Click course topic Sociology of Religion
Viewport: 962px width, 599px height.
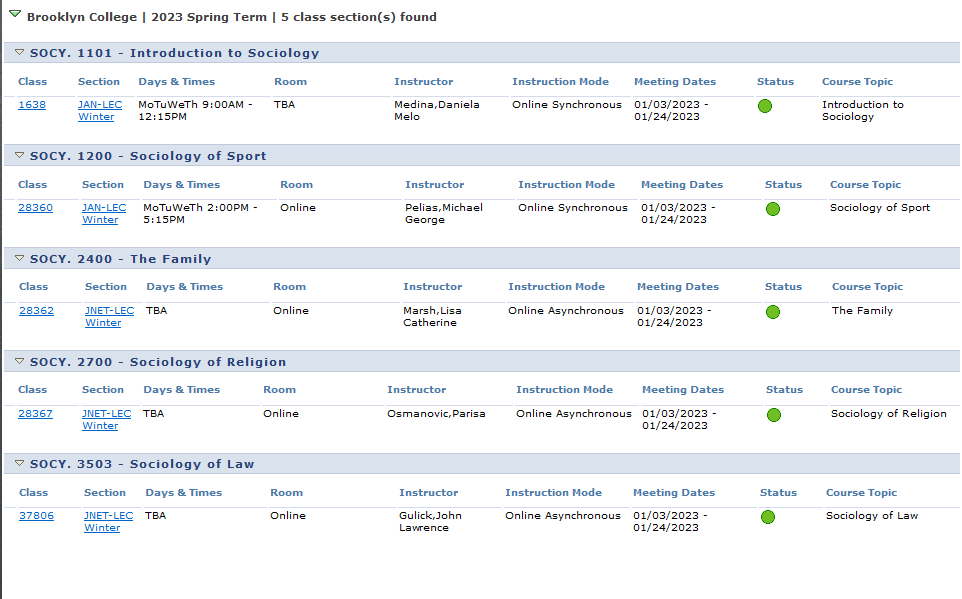(x=889, y=414)
